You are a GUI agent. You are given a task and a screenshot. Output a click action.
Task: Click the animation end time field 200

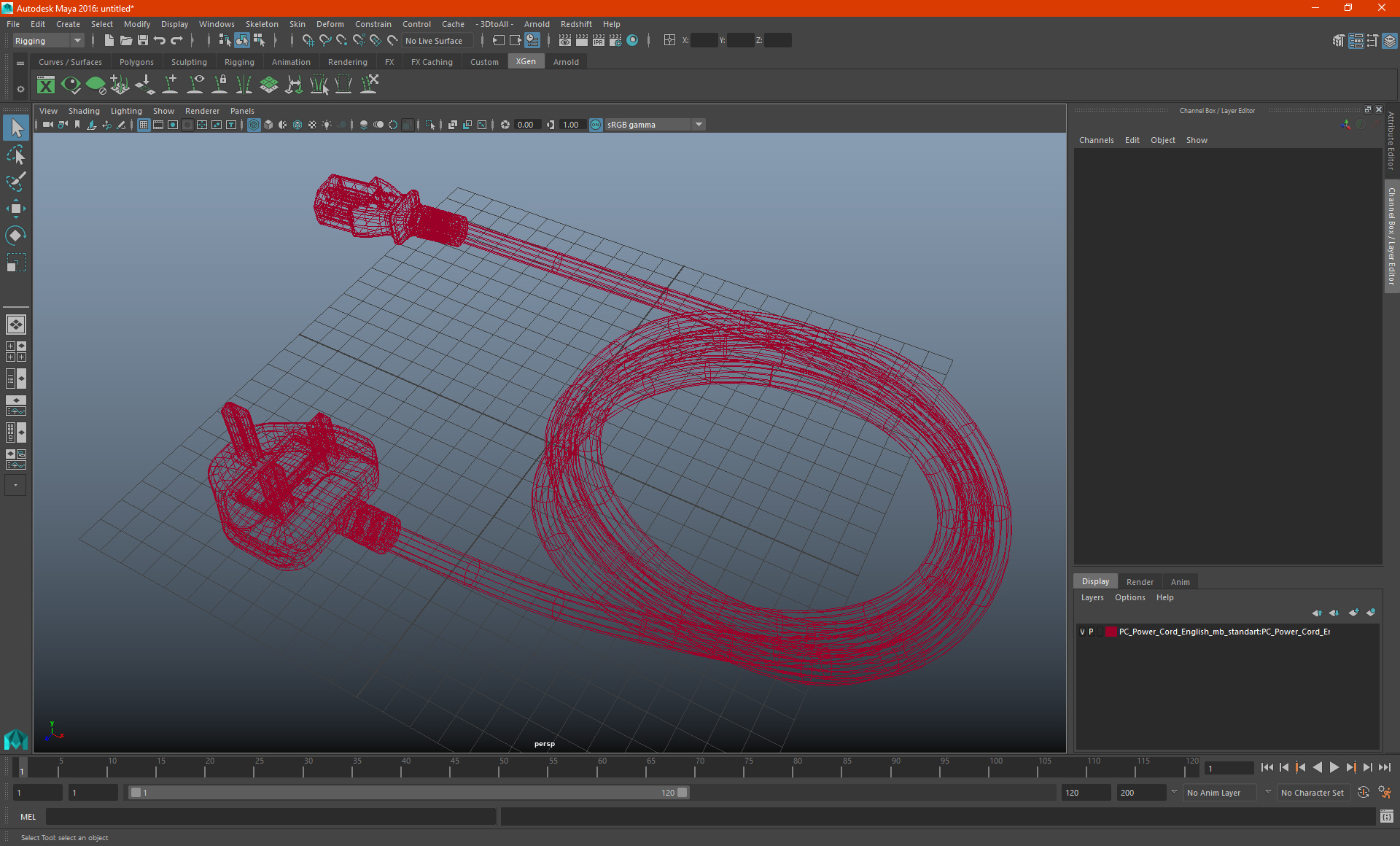pos(1141,793)
